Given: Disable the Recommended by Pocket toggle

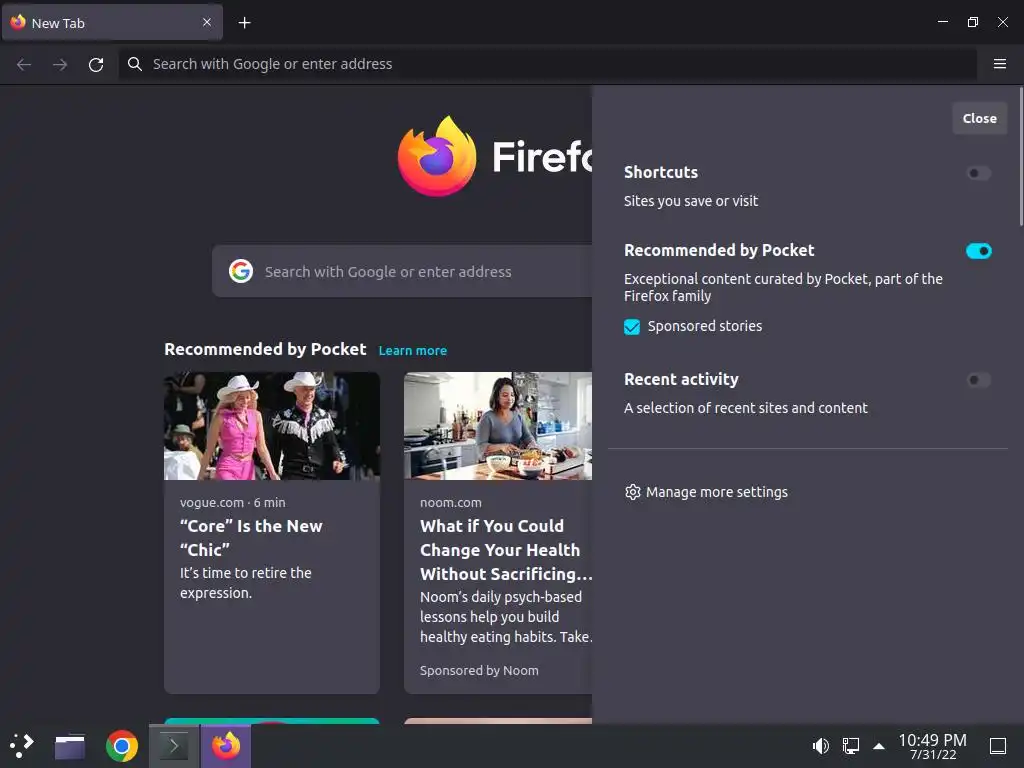Looking at the screenshot, I should pyautogui.click(x=978, y=251).
